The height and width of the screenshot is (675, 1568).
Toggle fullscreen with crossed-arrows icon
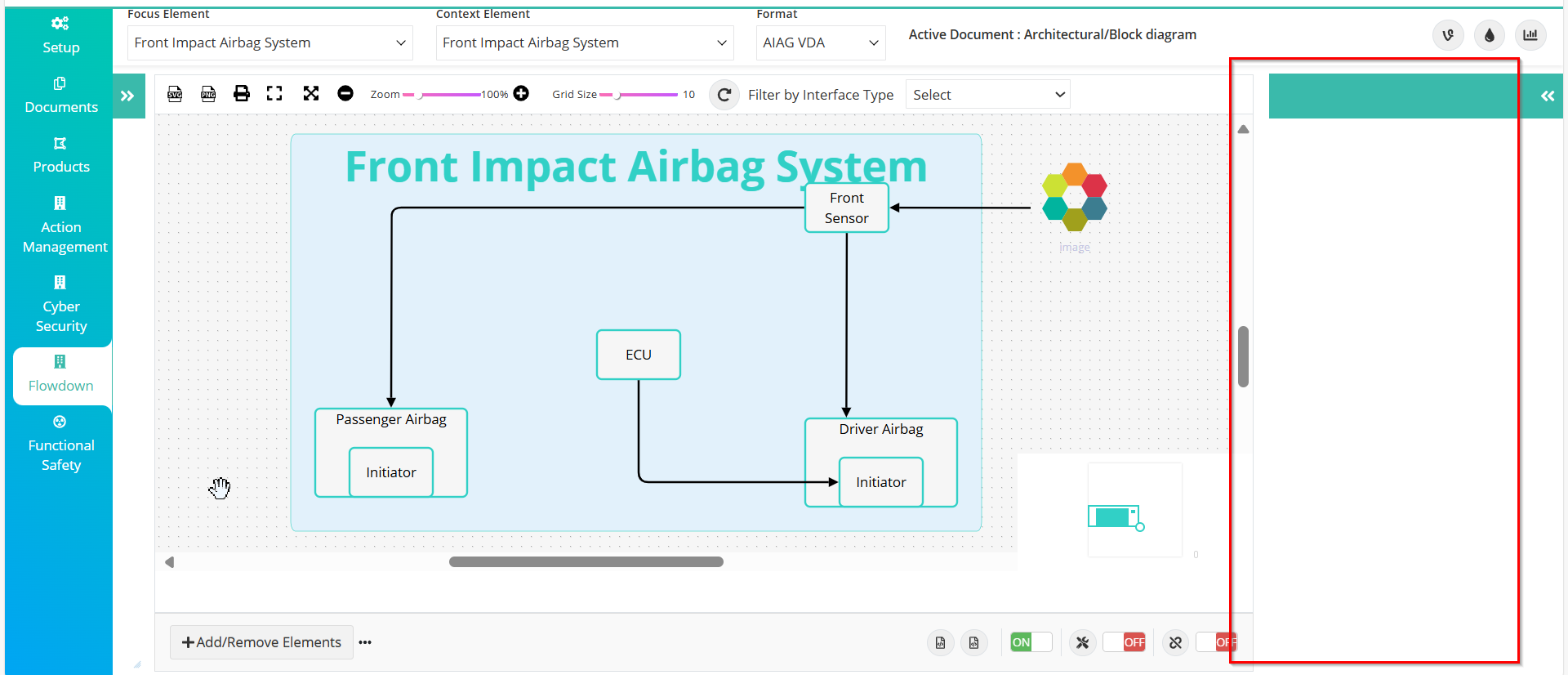311,93
